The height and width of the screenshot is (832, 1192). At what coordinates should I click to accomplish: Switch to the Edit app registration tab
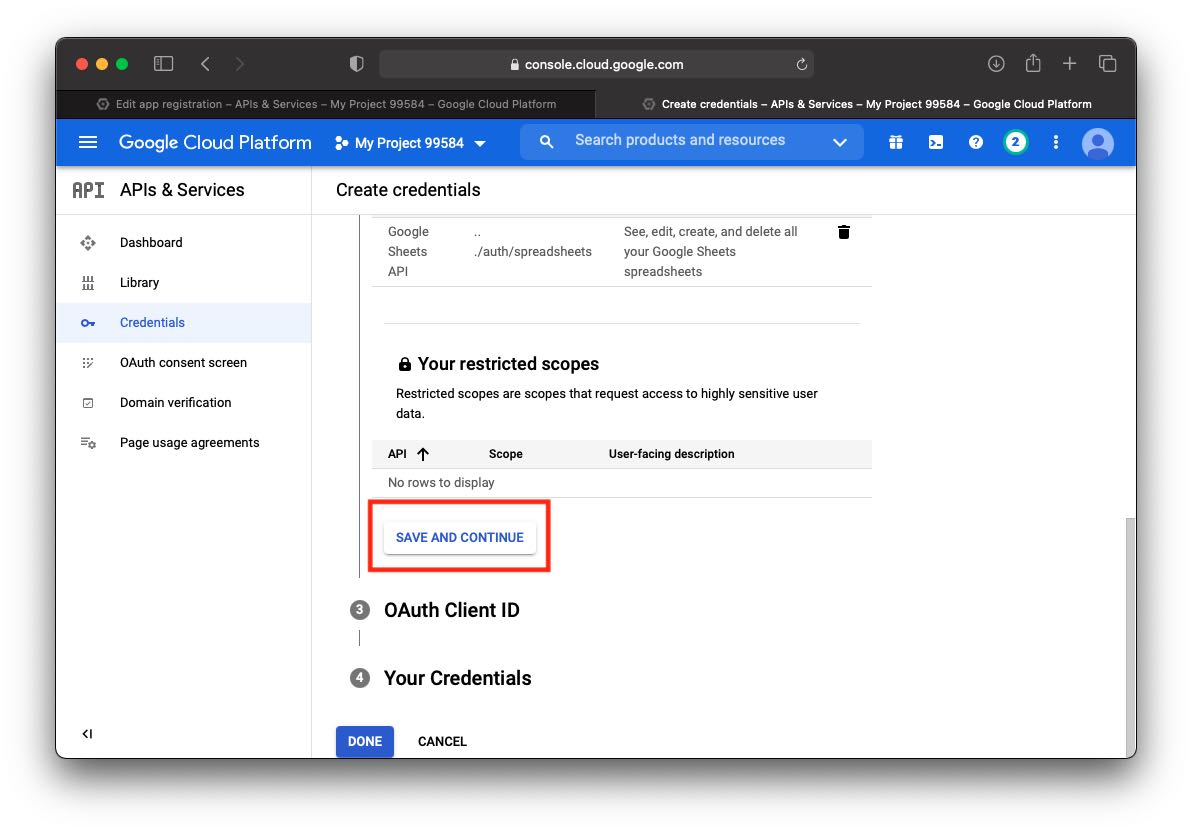coord(326,104)
